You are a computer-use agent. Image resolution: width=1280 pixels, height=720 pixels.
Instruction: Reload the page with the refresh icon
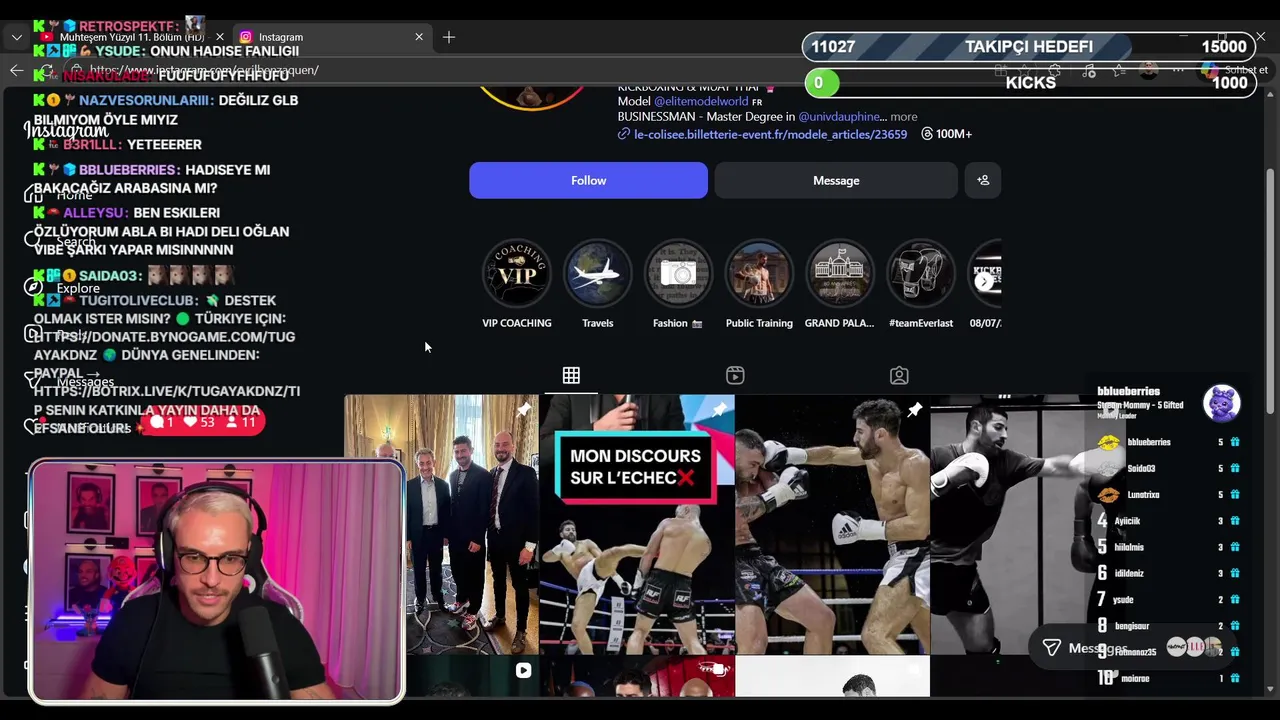pyautogui.click(x=46, y=71)
